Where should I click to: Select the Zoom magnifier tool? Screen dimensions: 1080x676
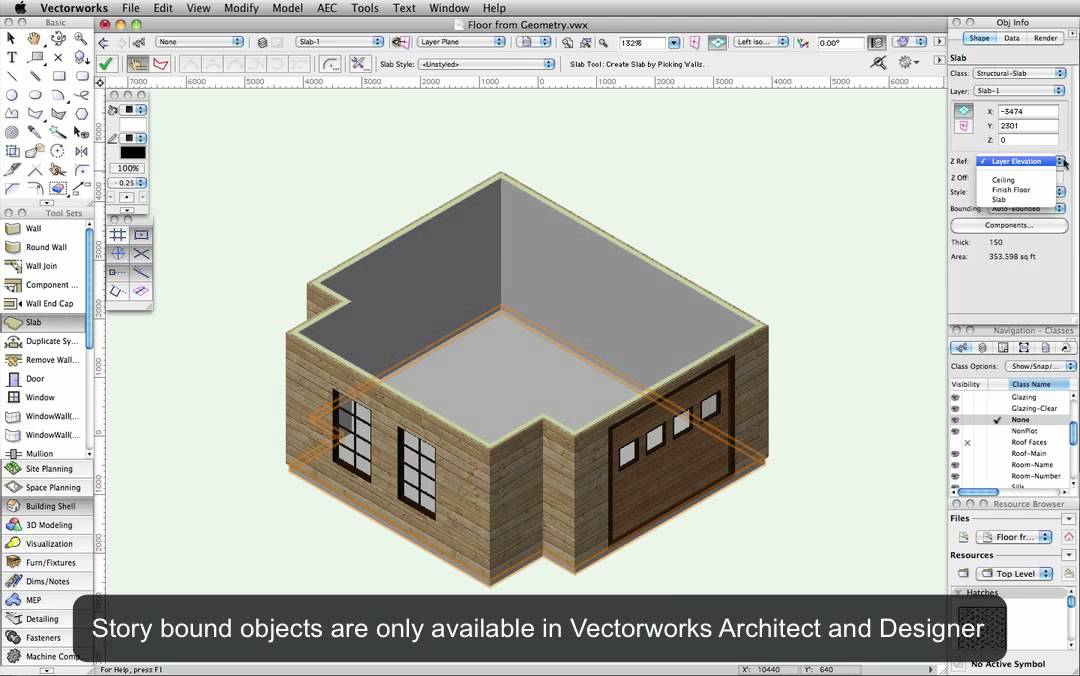pos(81,39)
